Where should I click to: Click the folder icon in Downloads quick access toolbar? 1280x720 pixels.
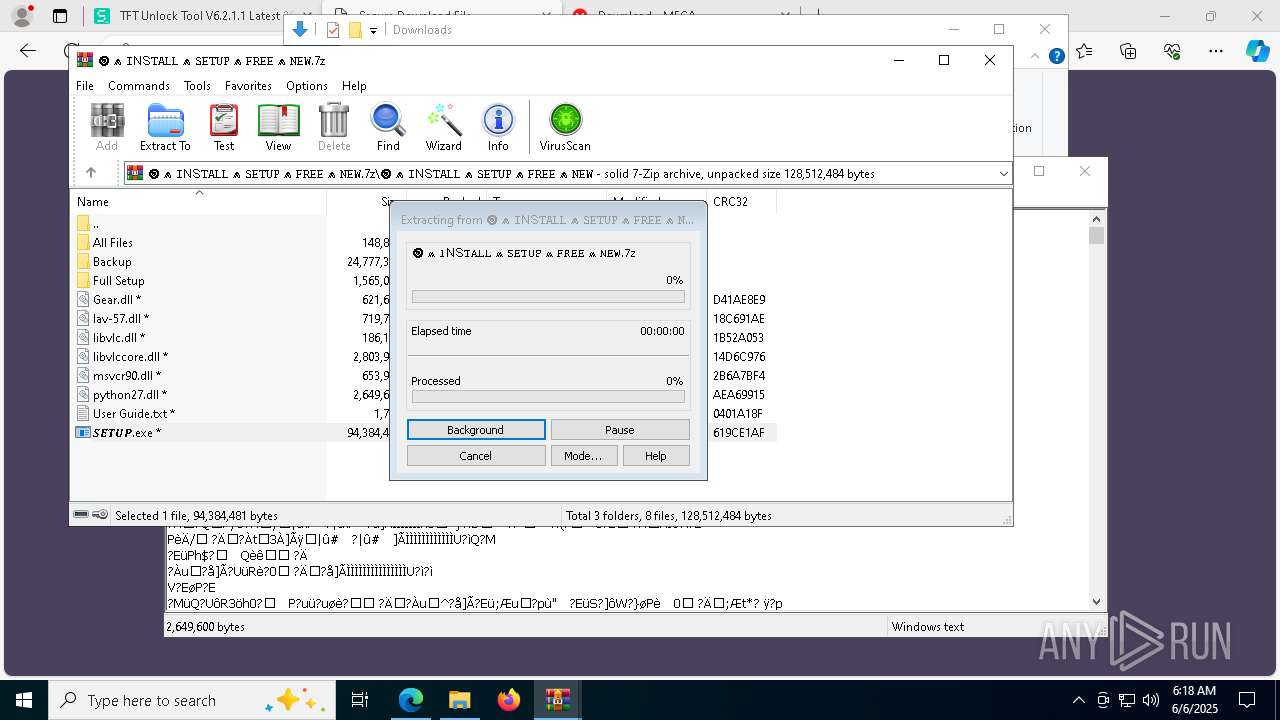coord(354,30)
